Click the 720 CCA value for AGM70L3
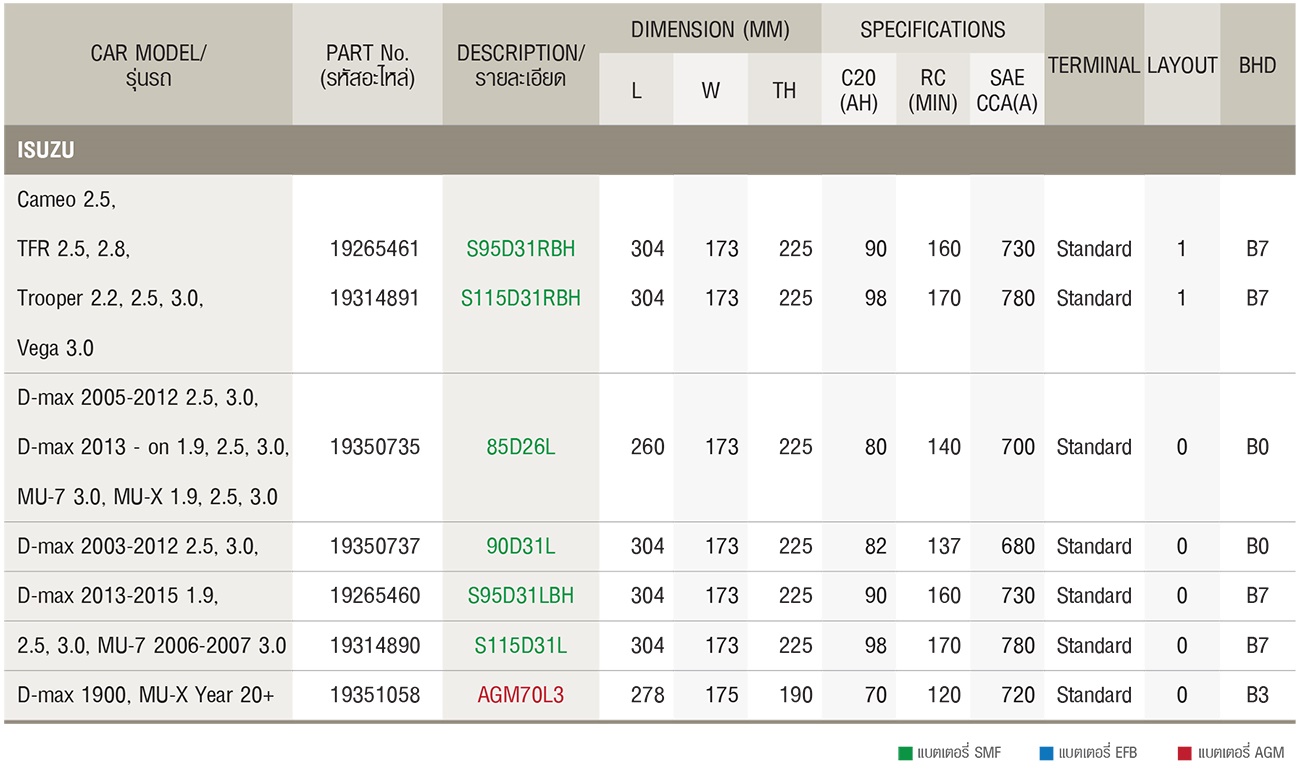1300x780 pixels. click(1018, 695)
